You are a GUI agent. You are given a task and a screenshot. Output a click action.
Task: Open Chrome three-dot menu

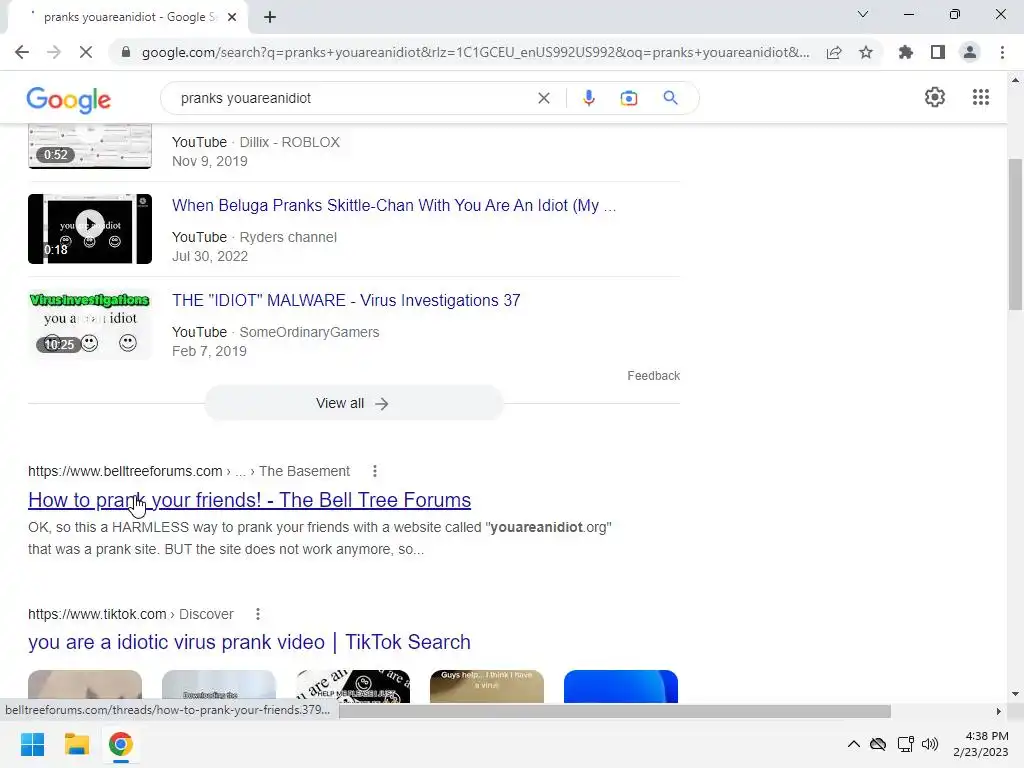[1002, 52]
